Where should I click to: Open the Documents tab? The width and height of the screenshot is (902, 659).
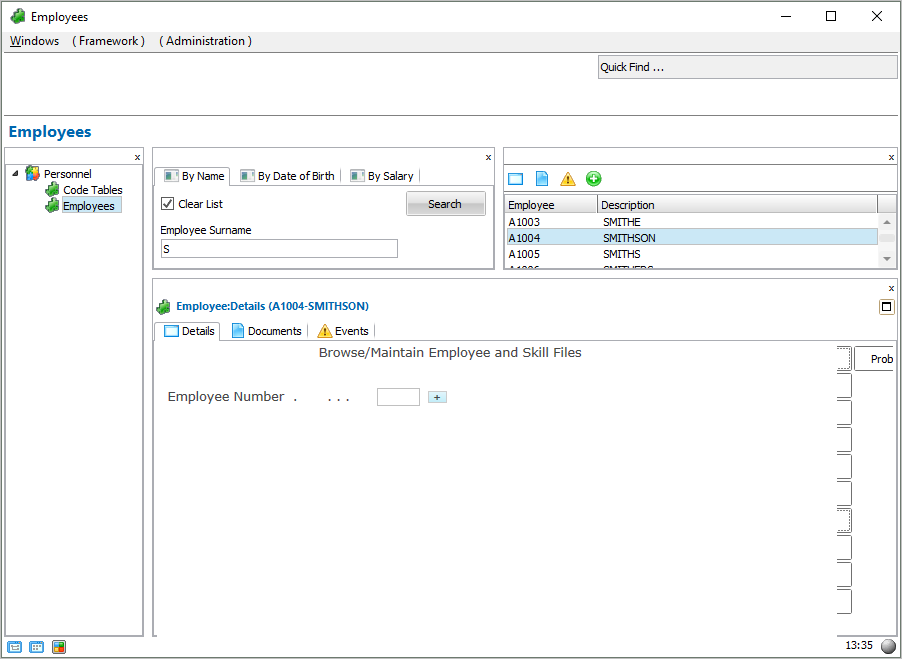(x=267, y=331)
